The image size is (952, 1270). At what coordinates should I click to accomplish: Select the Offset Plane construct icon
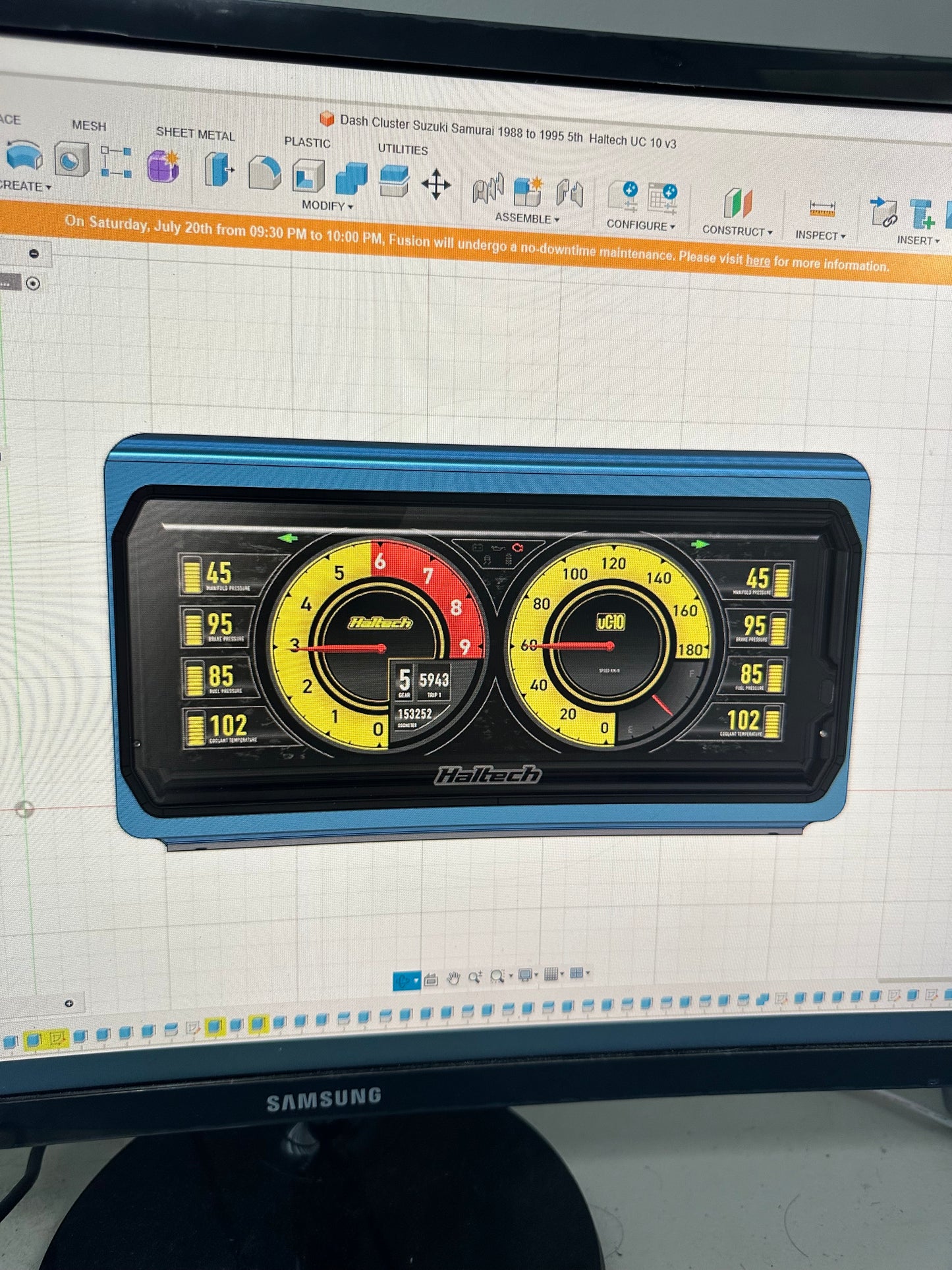click(x=737, y=203)
